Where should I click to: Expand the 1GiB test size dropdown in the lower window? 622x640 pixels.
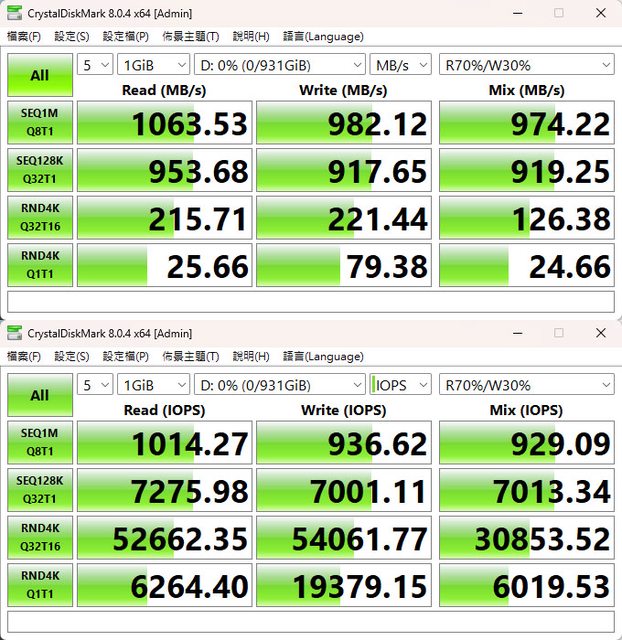click(152, 385)
